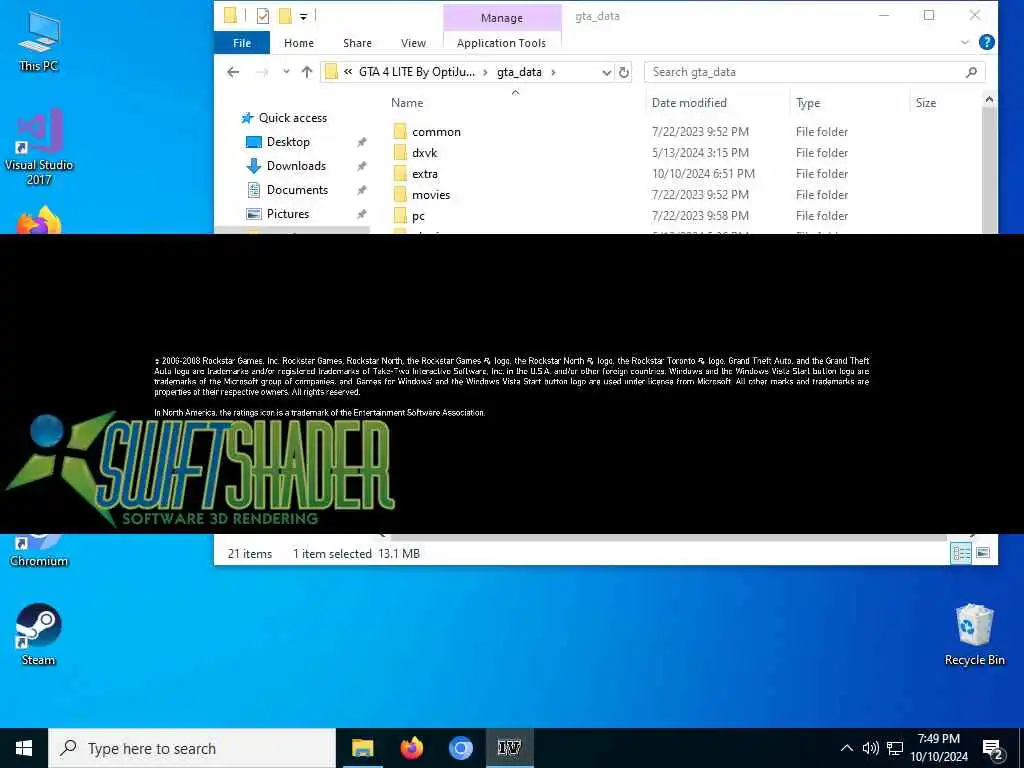Click the horizontal scrollbar in file list
The image size is (1024, 768).
[668, 537]
